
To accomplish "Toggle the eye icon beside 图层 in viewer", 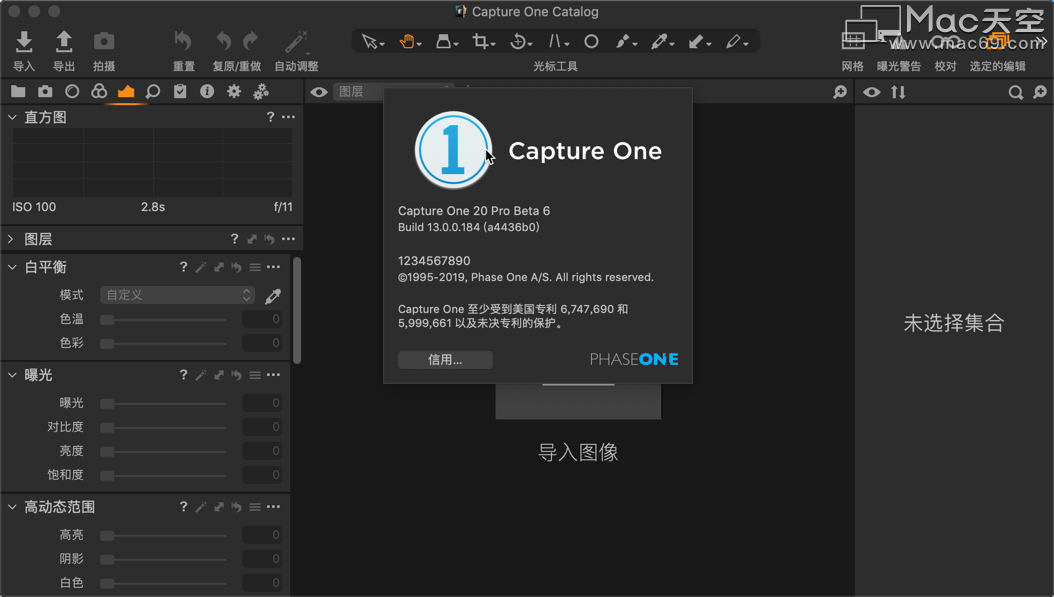I will point(319,92).
